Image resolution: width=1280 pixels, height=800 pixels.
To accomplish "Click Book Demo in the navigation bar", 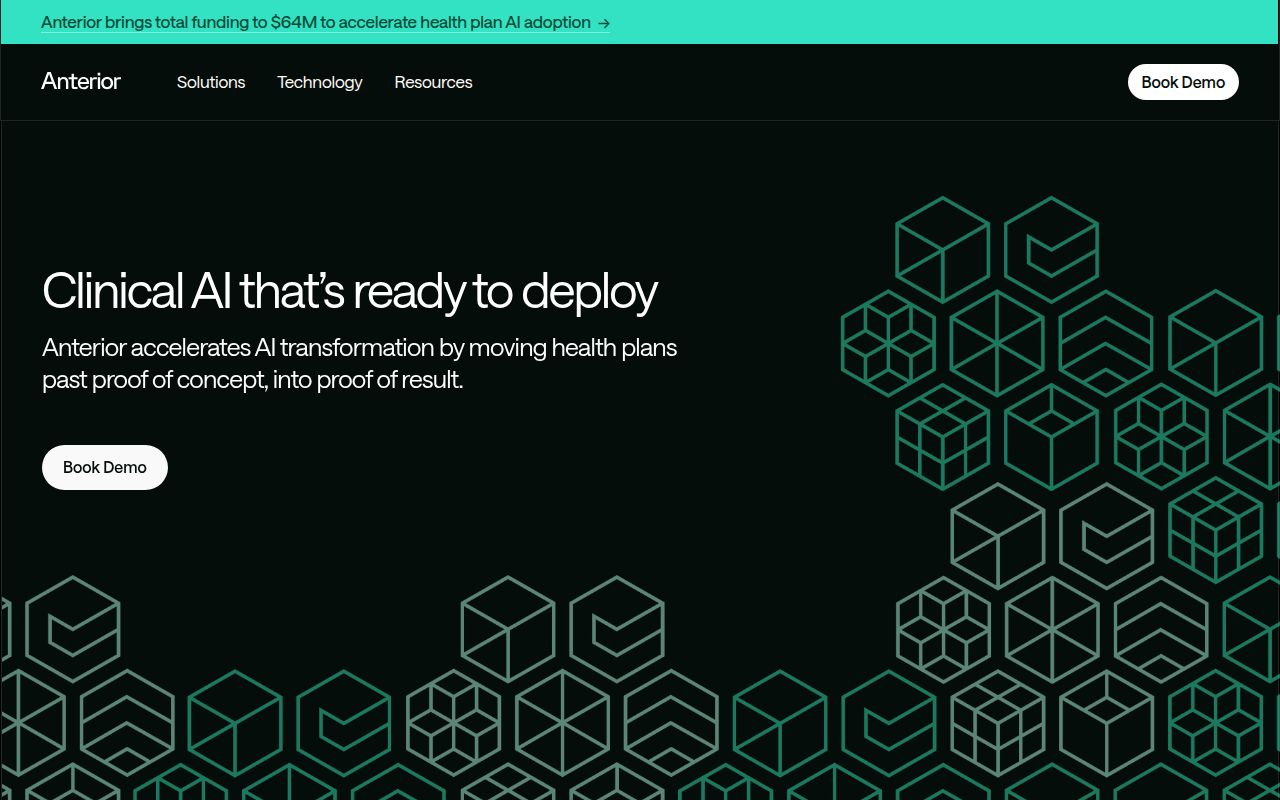I will pyautogui.click(x=1183, y=82).
